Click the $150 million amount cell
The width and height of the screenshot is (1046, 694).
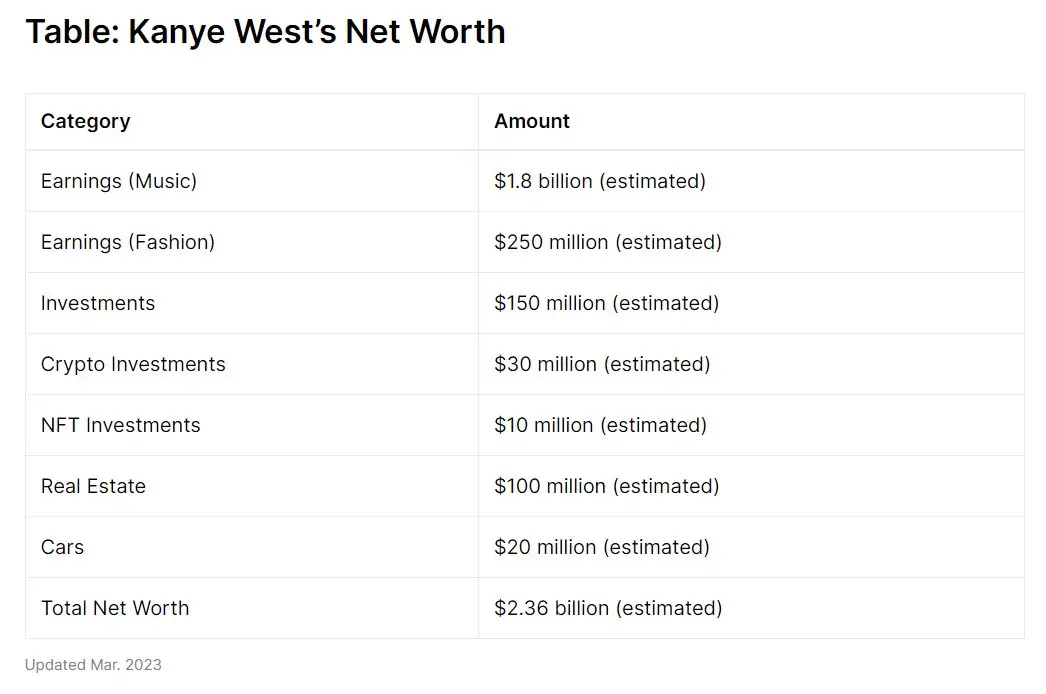pos(607,303)
